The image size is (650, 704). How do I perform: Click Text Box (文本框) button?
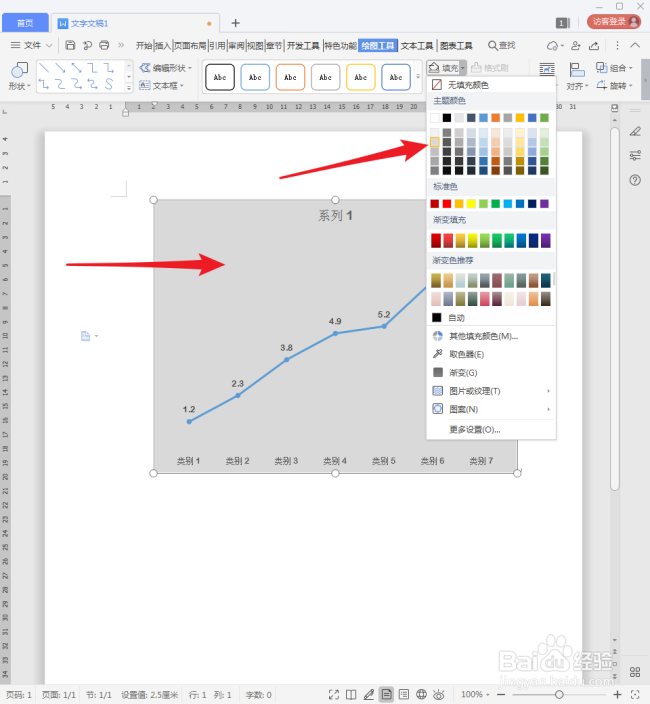[x=161, y=85]
